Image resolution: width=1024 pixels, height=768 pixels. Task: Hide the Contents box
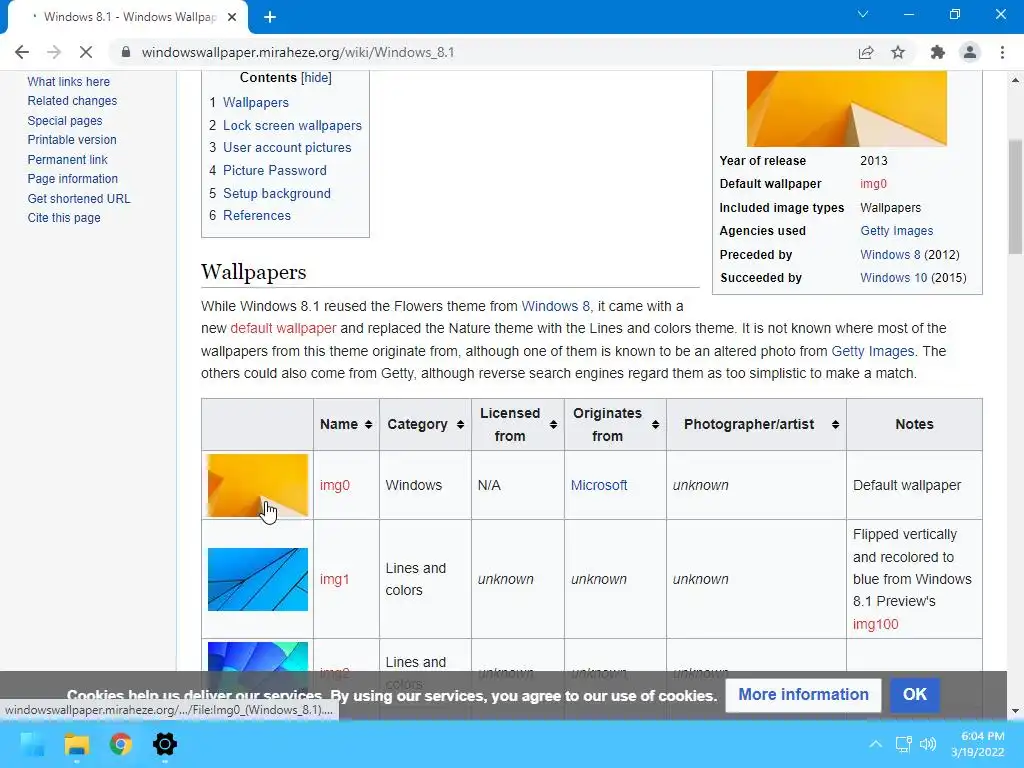tap(316, 78)
